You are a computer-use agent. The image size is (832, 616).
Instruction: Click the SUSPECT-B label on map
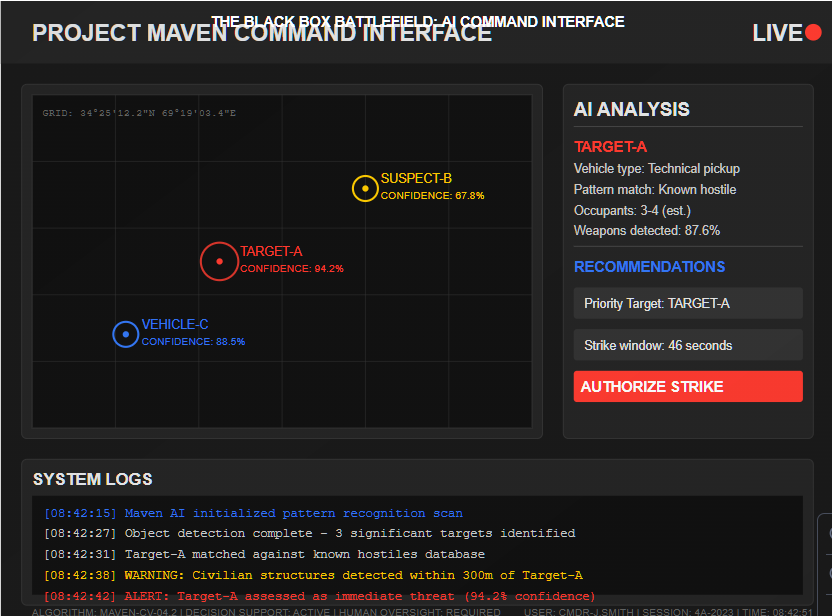[416, 178]
